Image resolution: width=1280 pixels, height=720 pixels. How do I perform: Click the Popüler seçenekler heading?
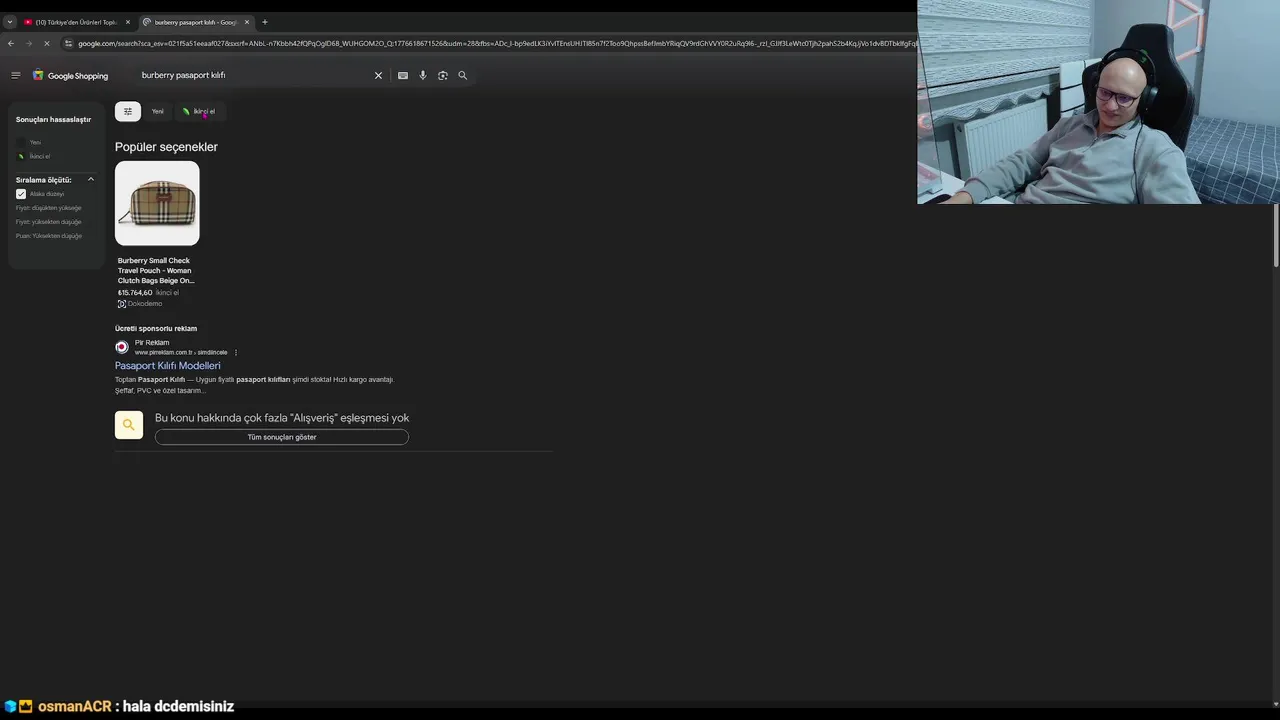(x=166, y=147)
